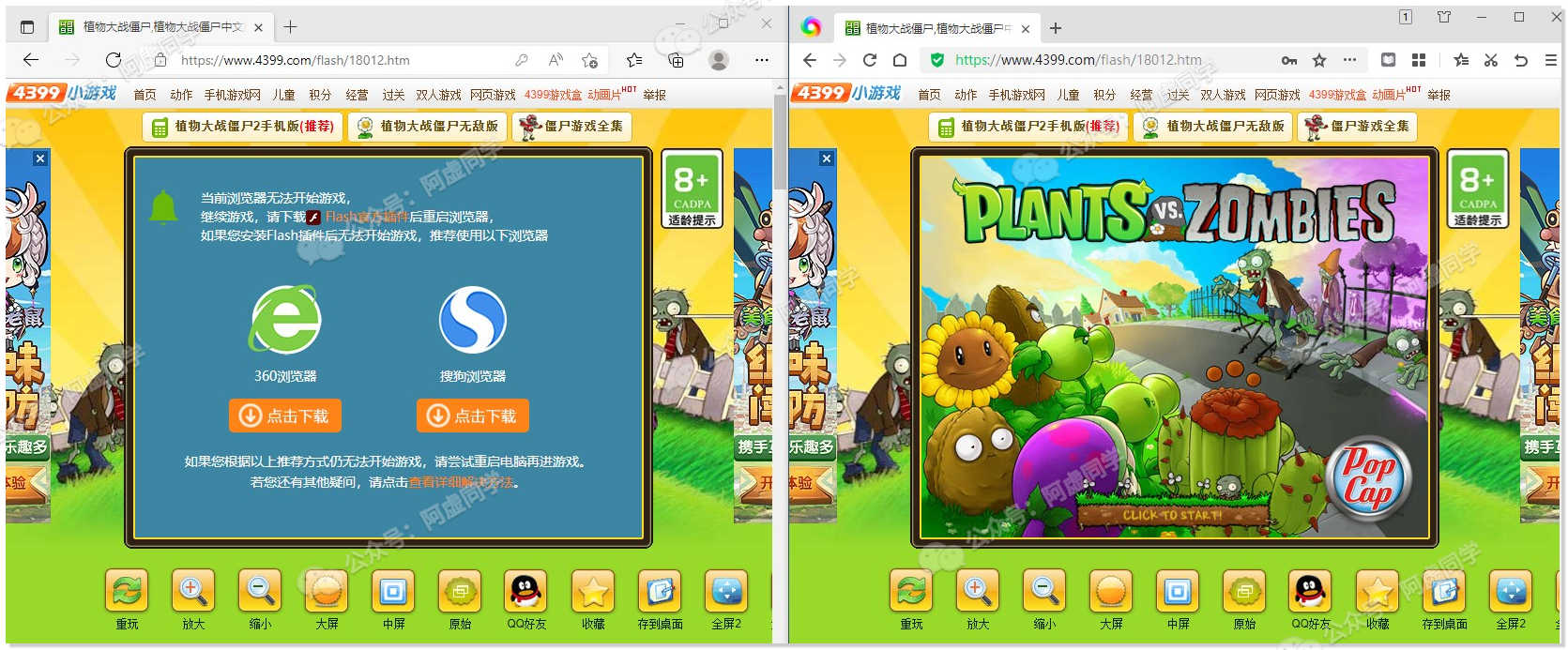The height and width of the screenshot is (650, 1568).
Task: Go back in the left Edge browser
Action: [31, 60]
